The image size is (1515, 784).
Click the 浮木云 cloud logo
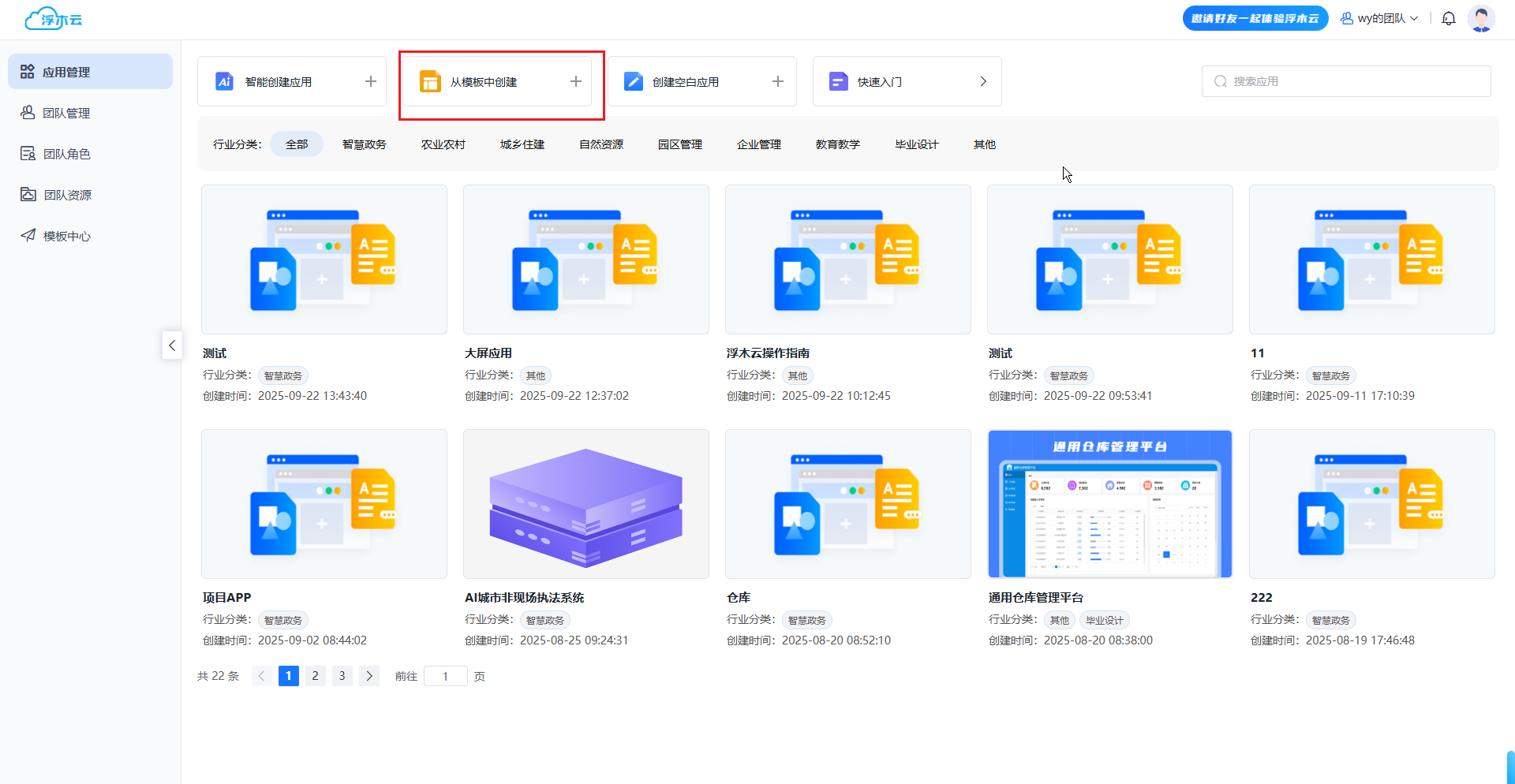[x=54, y=19]
